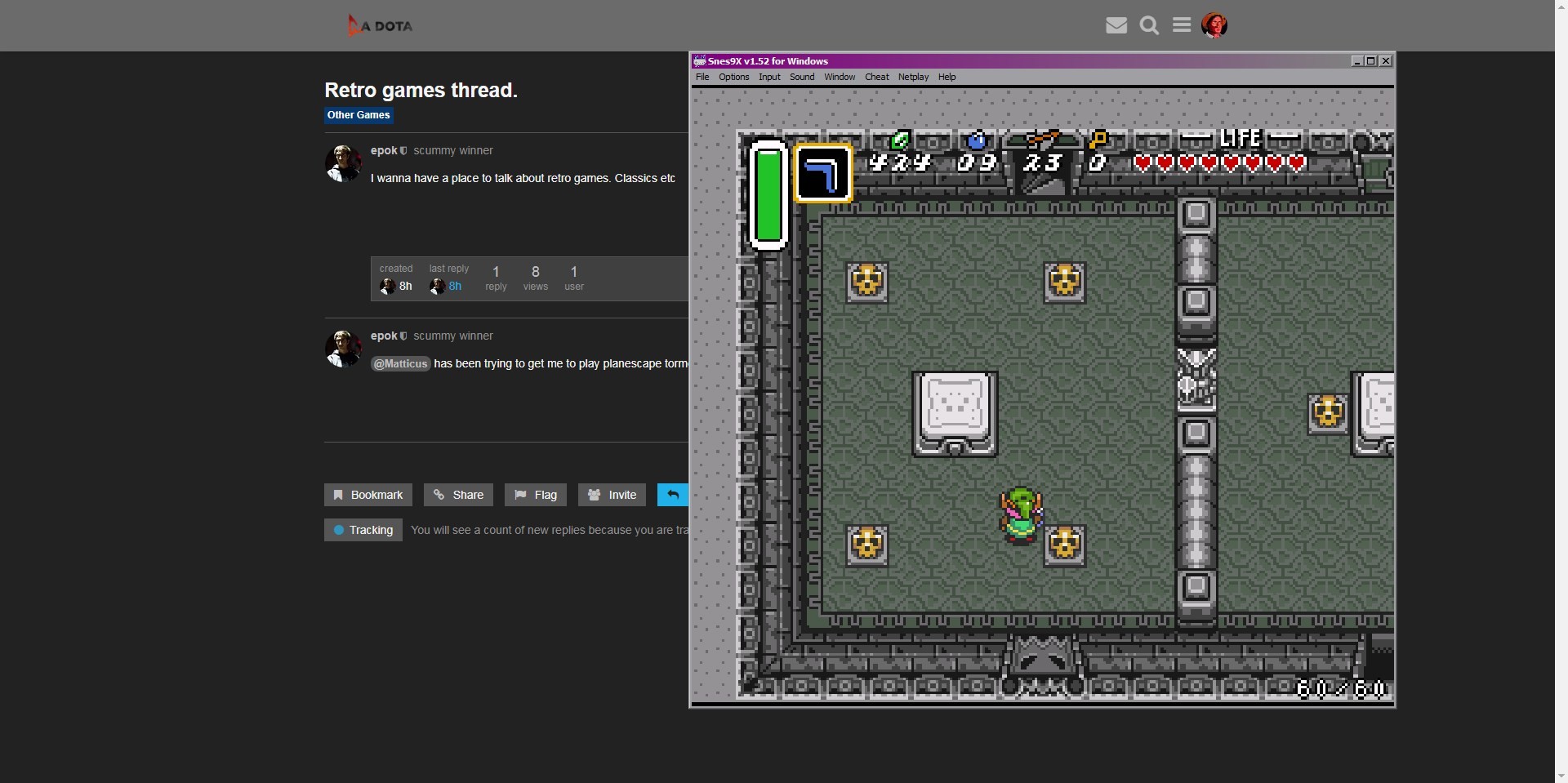Click the boomerang item box in game HUD
Viewport: 1568px width, 783px height.
823,173
